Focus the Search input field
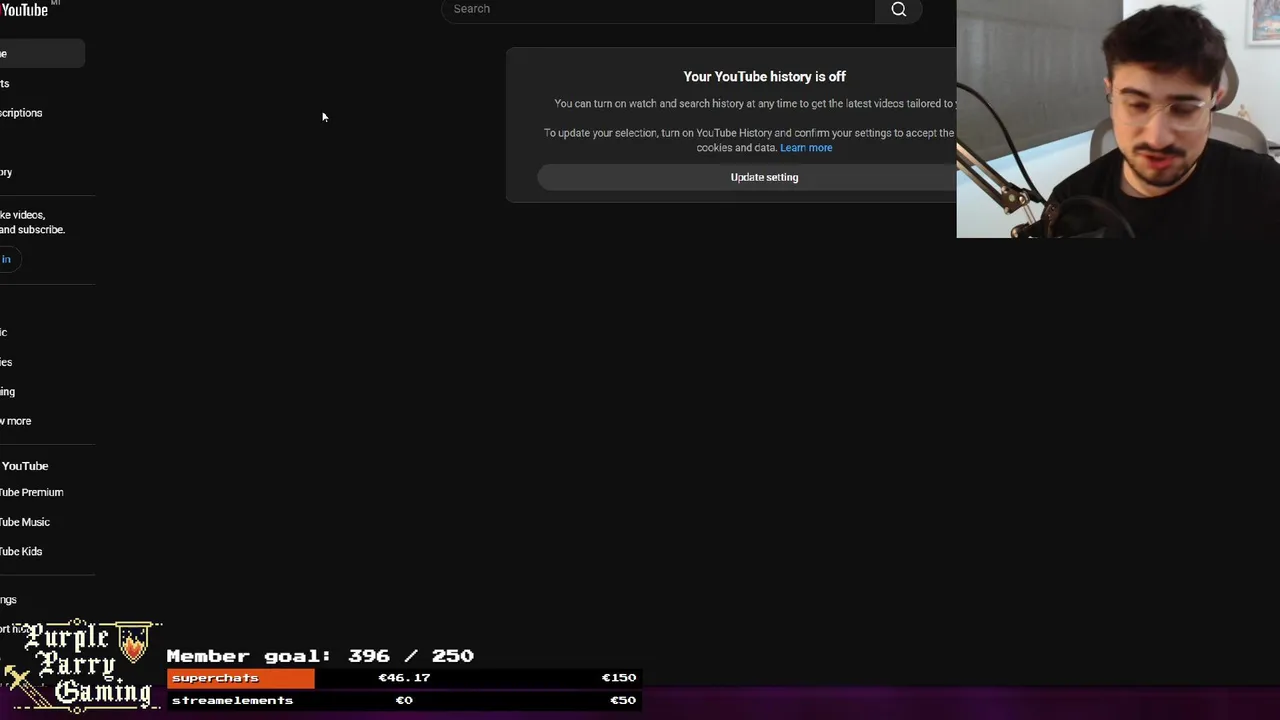 click(x=658, y=9)
